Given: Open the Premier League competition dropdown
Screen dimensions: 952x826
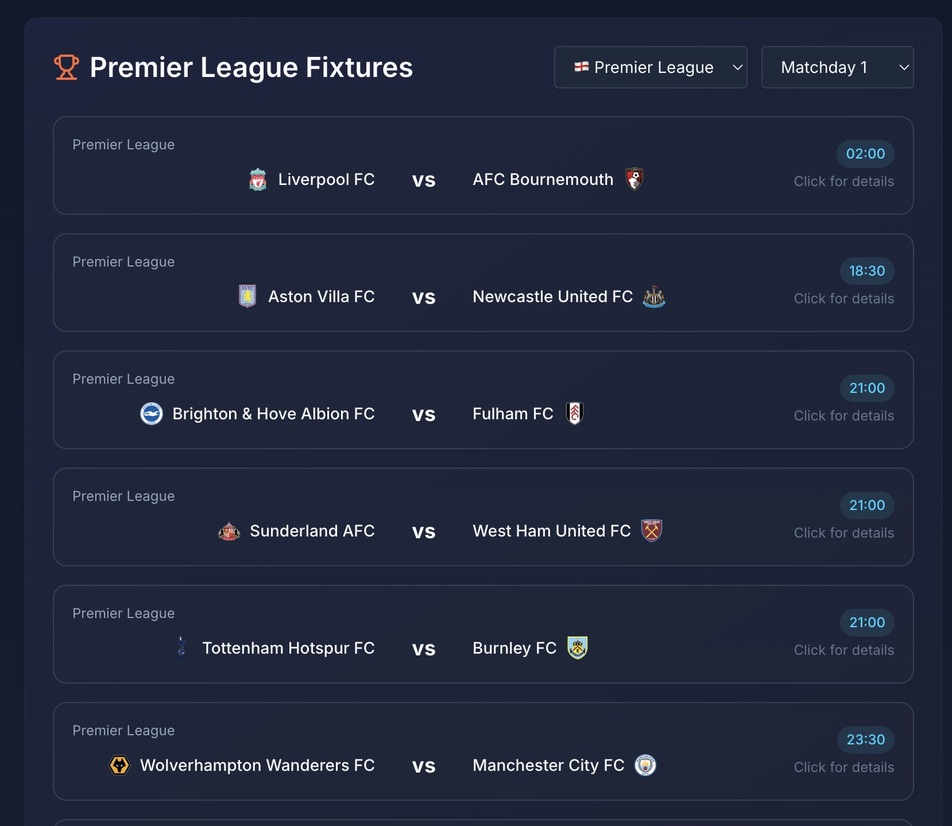Looking at the screenshot, I should pos(650,67).
